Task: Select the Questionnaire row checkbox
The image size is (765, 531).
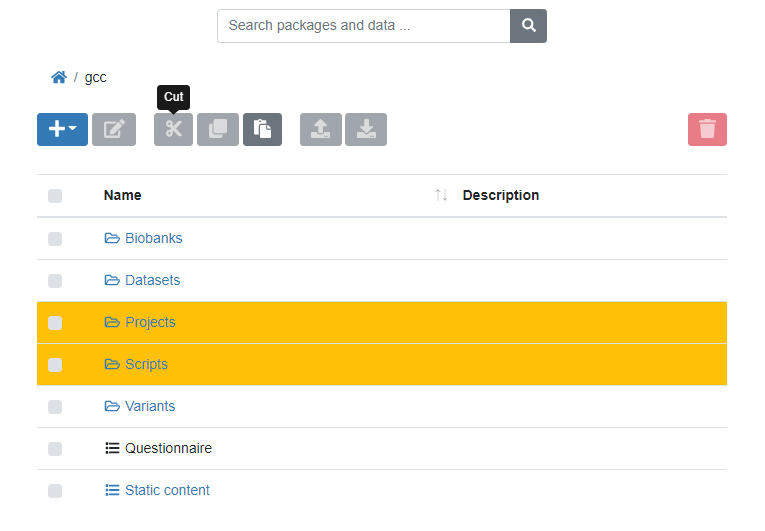Action: point(55,449)
